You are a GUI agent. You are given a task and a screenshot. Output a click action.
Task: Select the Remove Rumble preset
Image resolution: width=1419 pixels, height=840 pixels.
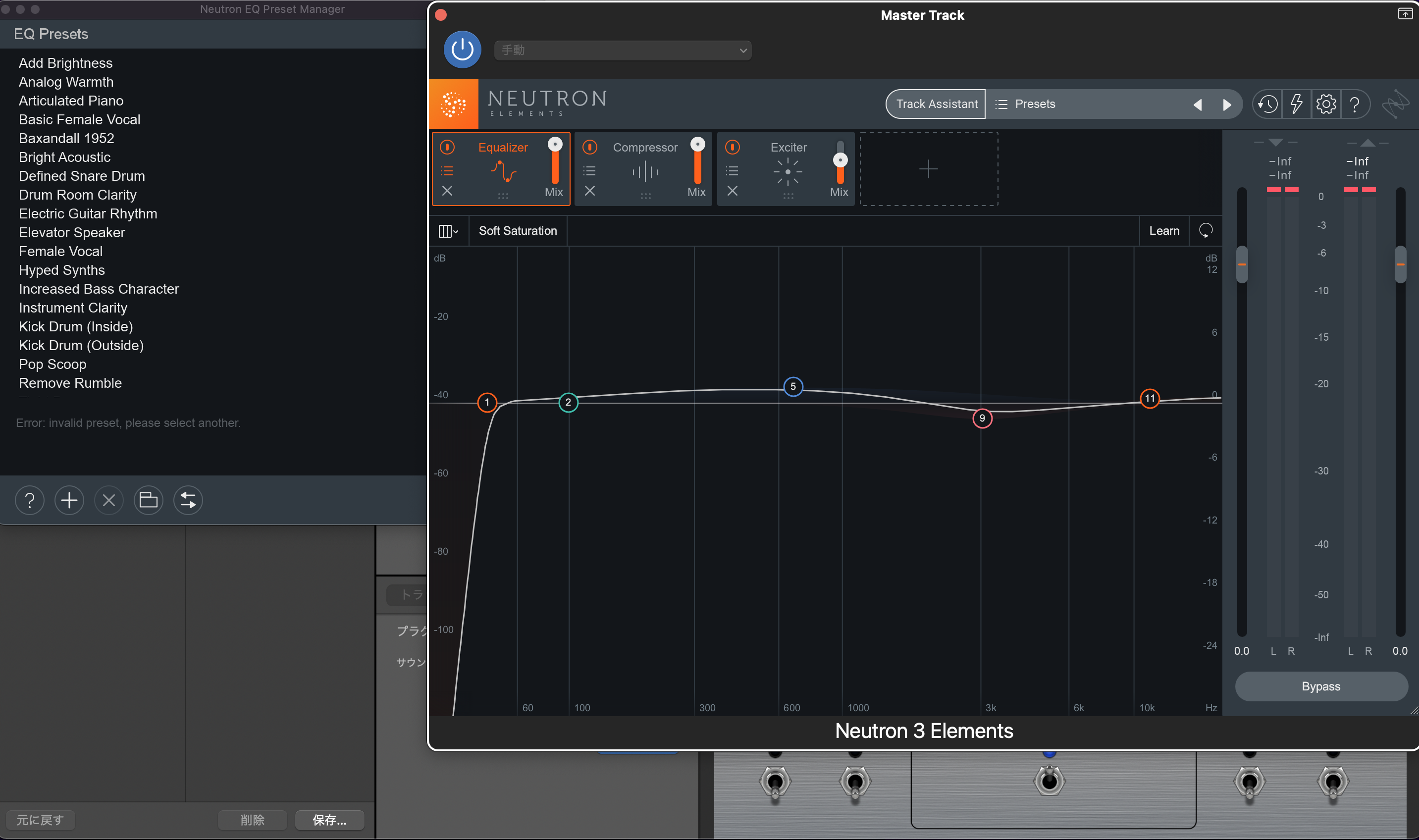70,383
